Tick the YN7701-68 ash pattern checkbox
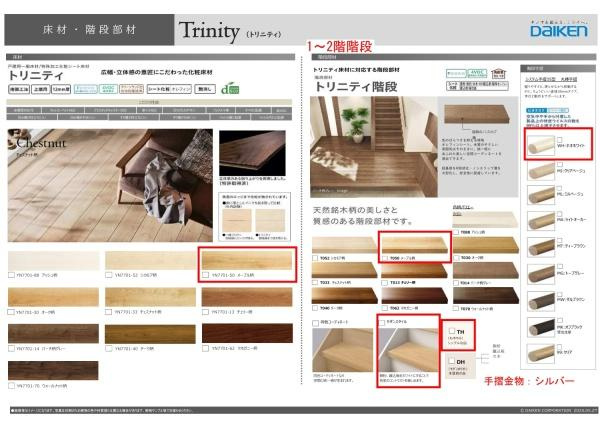 click(x=11, y=275)
